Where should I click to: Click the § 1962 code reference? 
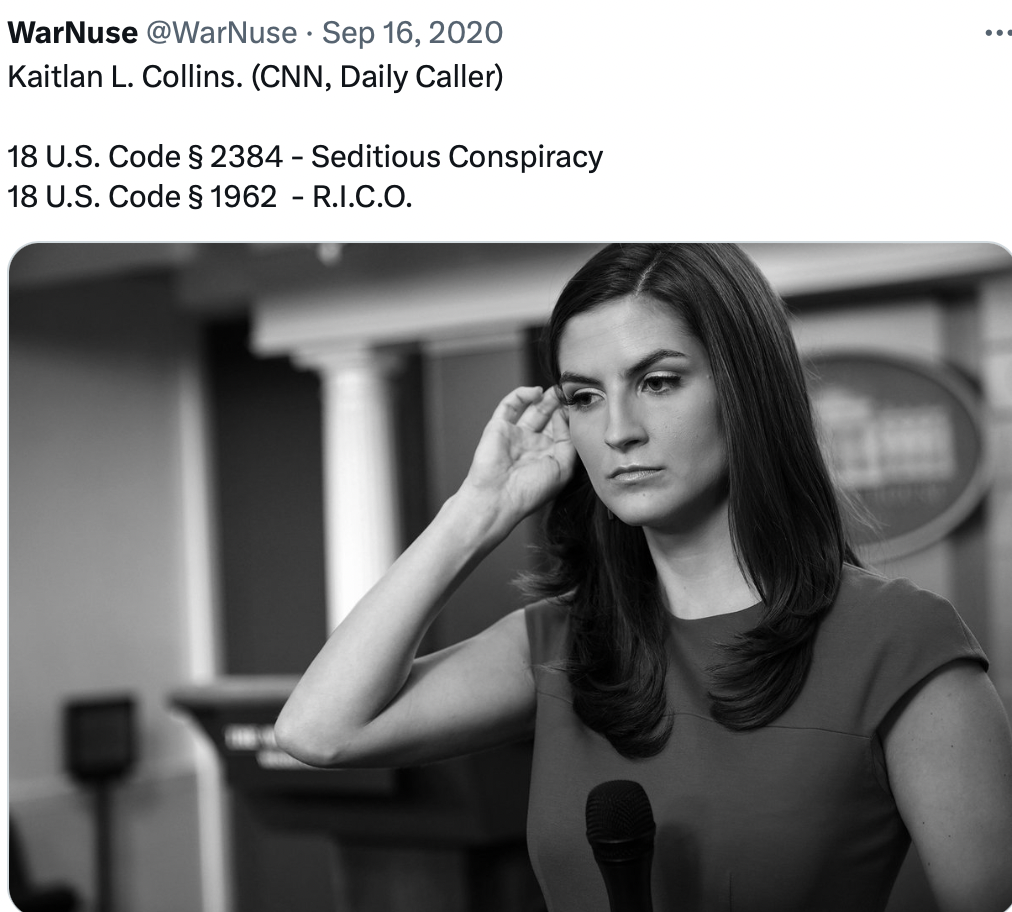point(232,197)
